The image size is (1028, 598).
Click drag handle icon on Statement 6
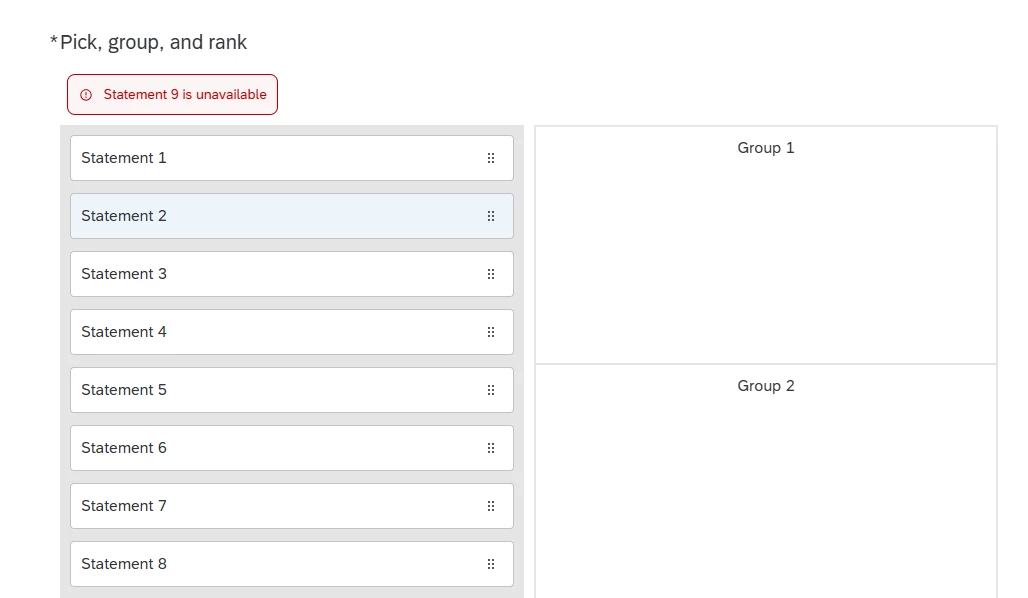(491, 448)
